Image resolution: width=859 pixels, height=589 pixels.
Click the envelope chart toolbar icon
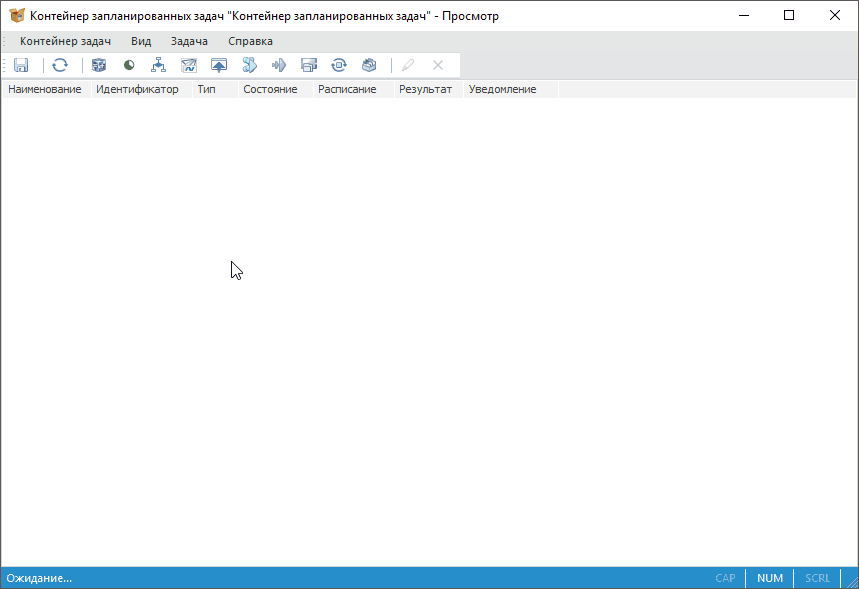coord(189,65)
